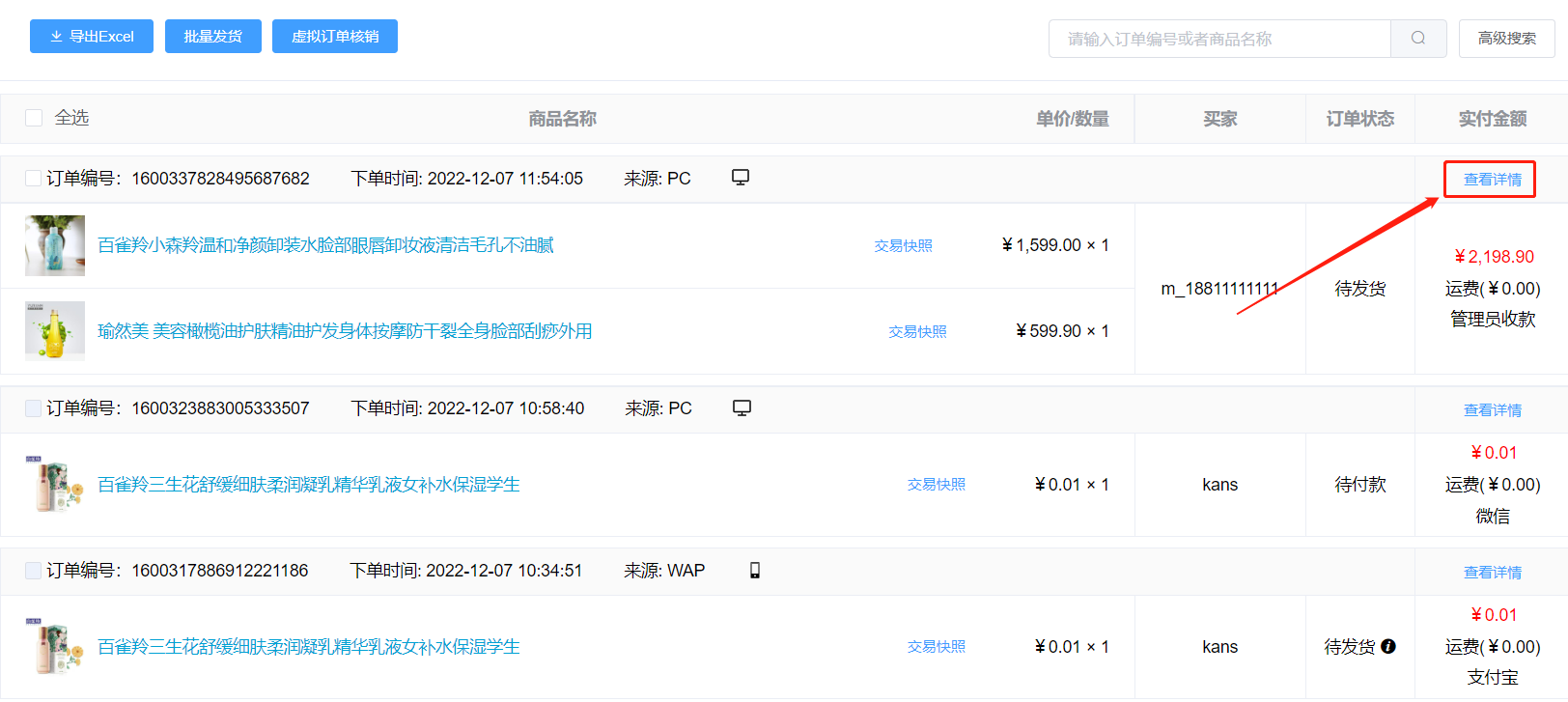The height and width of the screenshot is (702, 1568).
Task: Click the 订单状态 column header
Action: (x=1359, y=119)
